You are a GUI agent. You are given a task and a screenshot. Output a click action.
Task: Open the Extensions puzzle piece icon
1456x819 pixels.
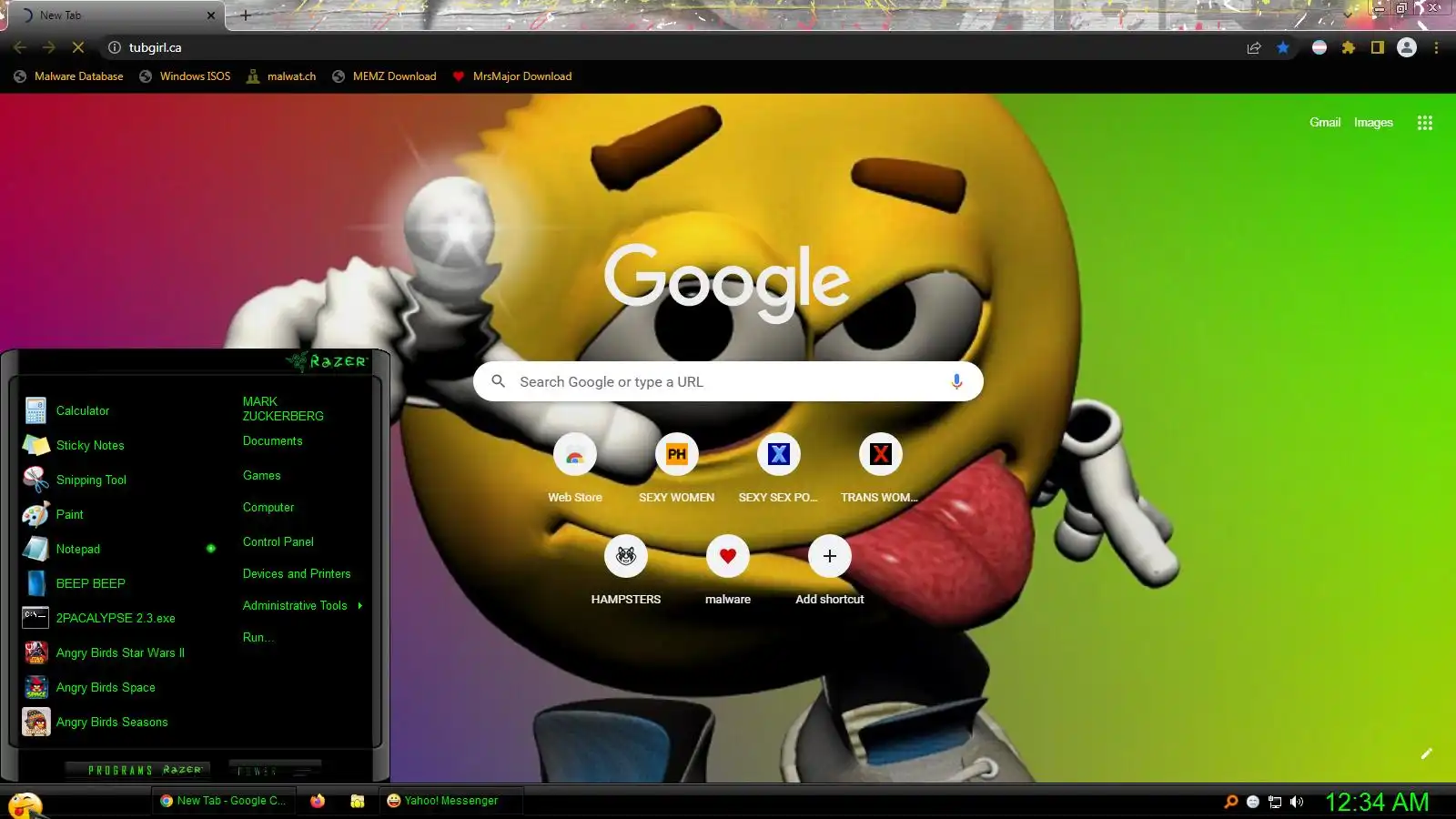point(1349,47)
